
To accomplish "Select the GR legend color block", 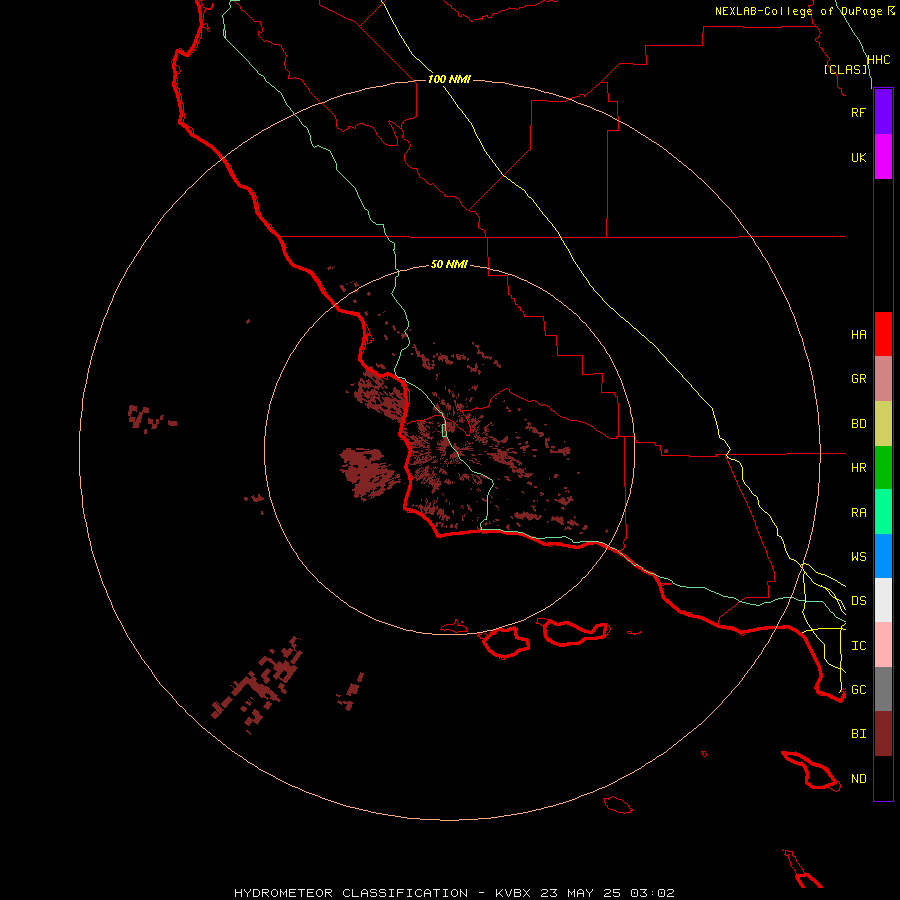I will point(883,379).
